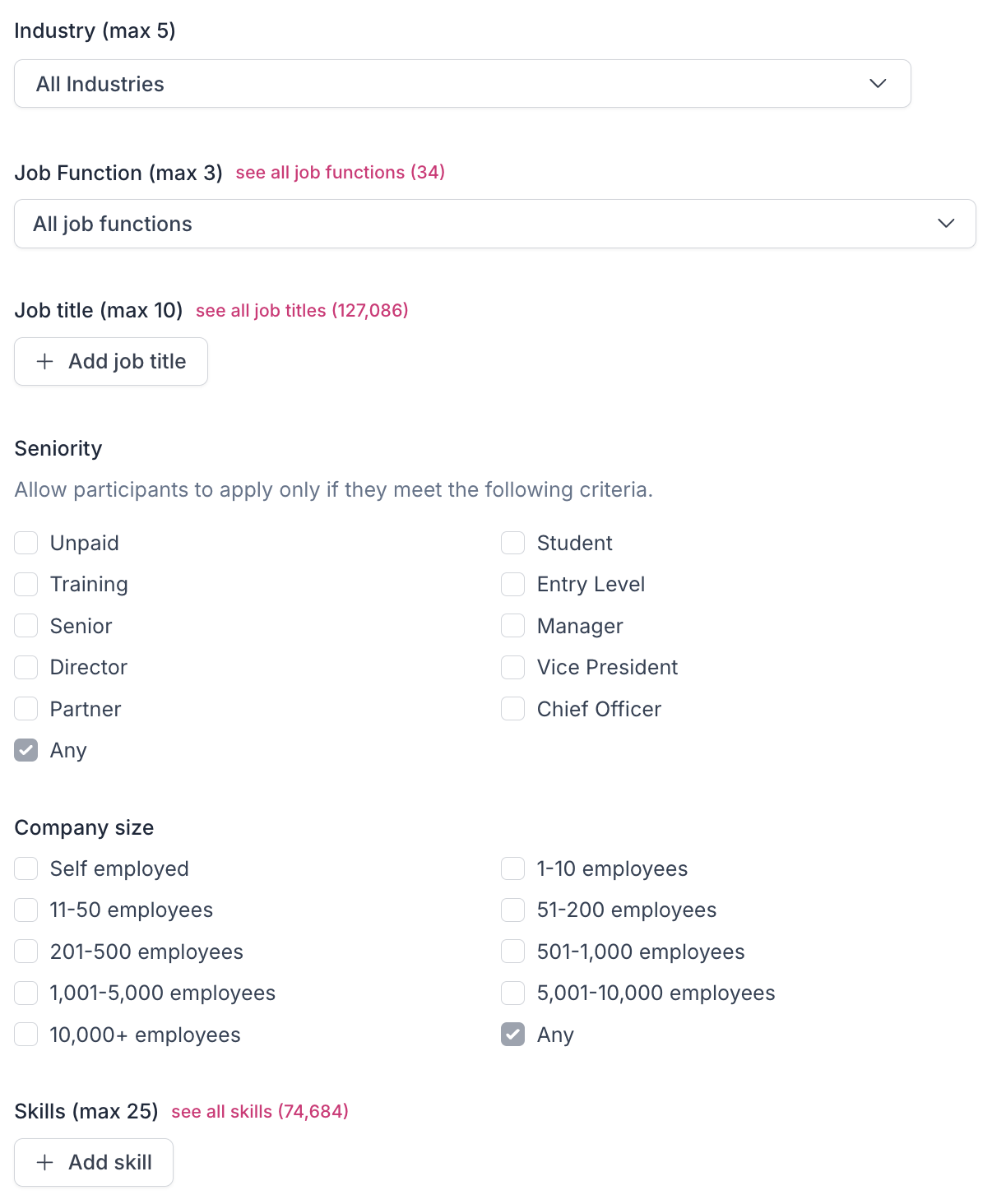Image resolution: width=992 pixels, height=1204 pixels.
Task: Tick the 51-200 employees checkbox
Action: (x=513, y=910)
